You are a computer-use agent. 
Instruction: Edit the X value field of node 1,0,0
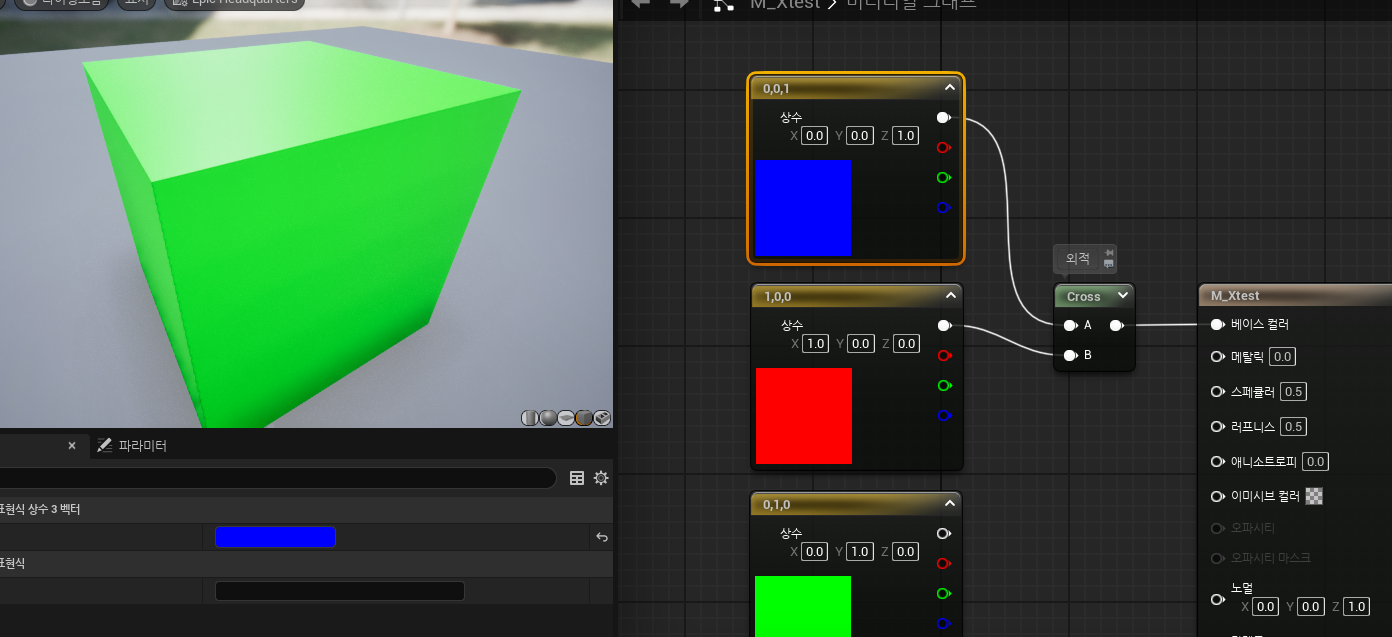[x=815, y=343]
